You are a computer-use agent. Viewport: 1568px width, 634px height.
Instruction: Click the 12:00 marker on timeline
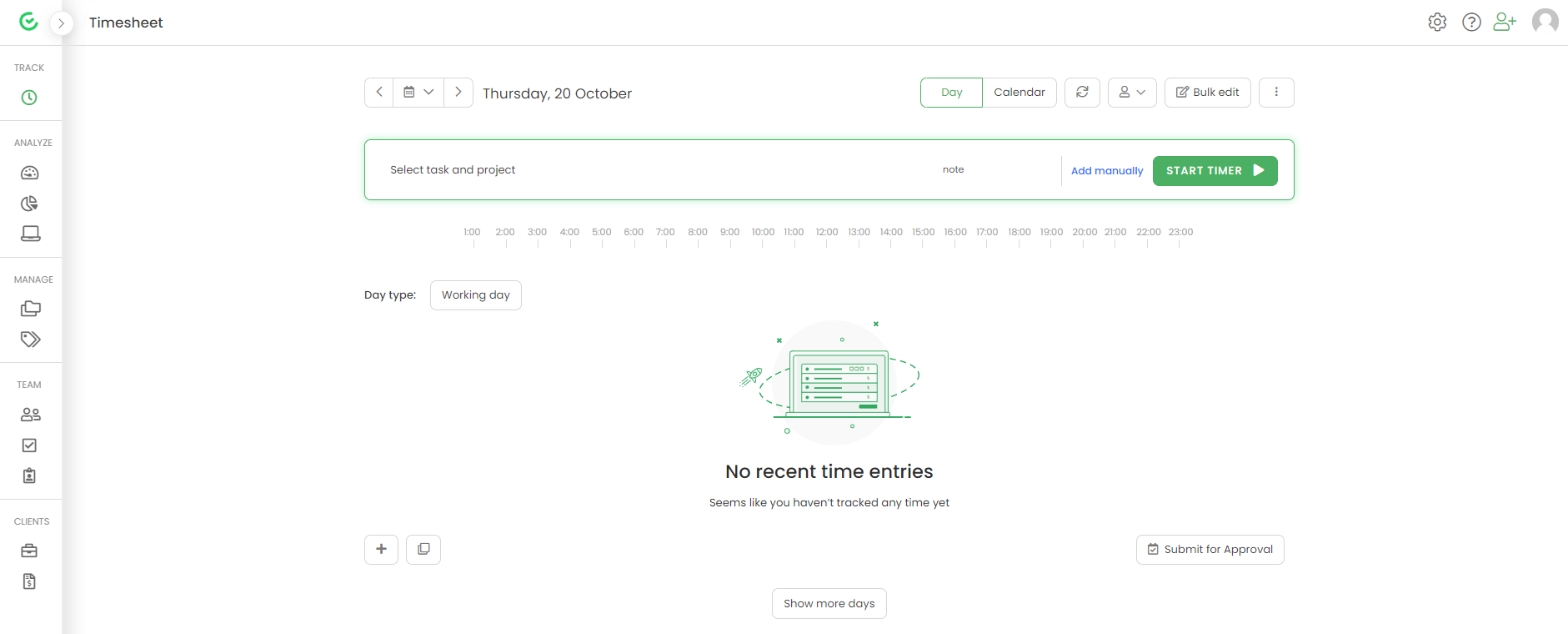[827, 232]
